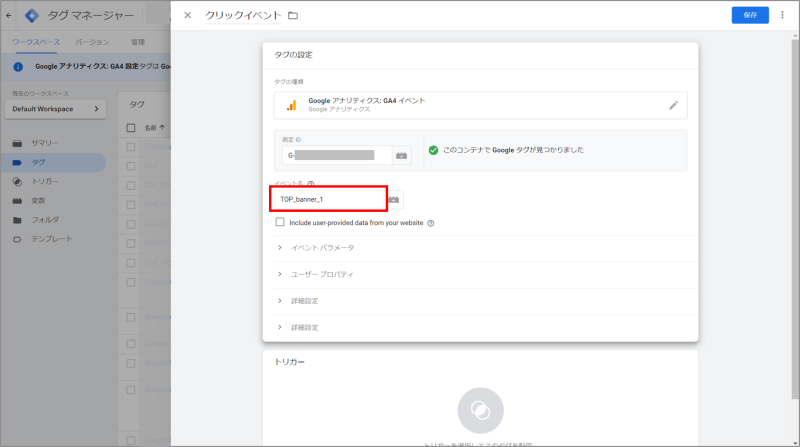Click the green check Google tag found icon
Screen dimensions: 800x447
click(433, 150)
